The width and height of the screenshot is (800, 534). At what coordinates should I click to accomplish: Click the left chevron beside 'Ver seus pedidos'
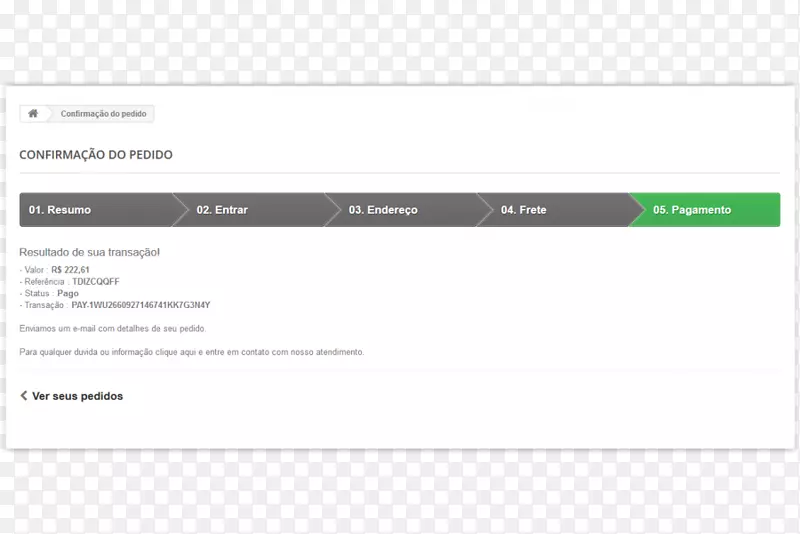(24, 396)
